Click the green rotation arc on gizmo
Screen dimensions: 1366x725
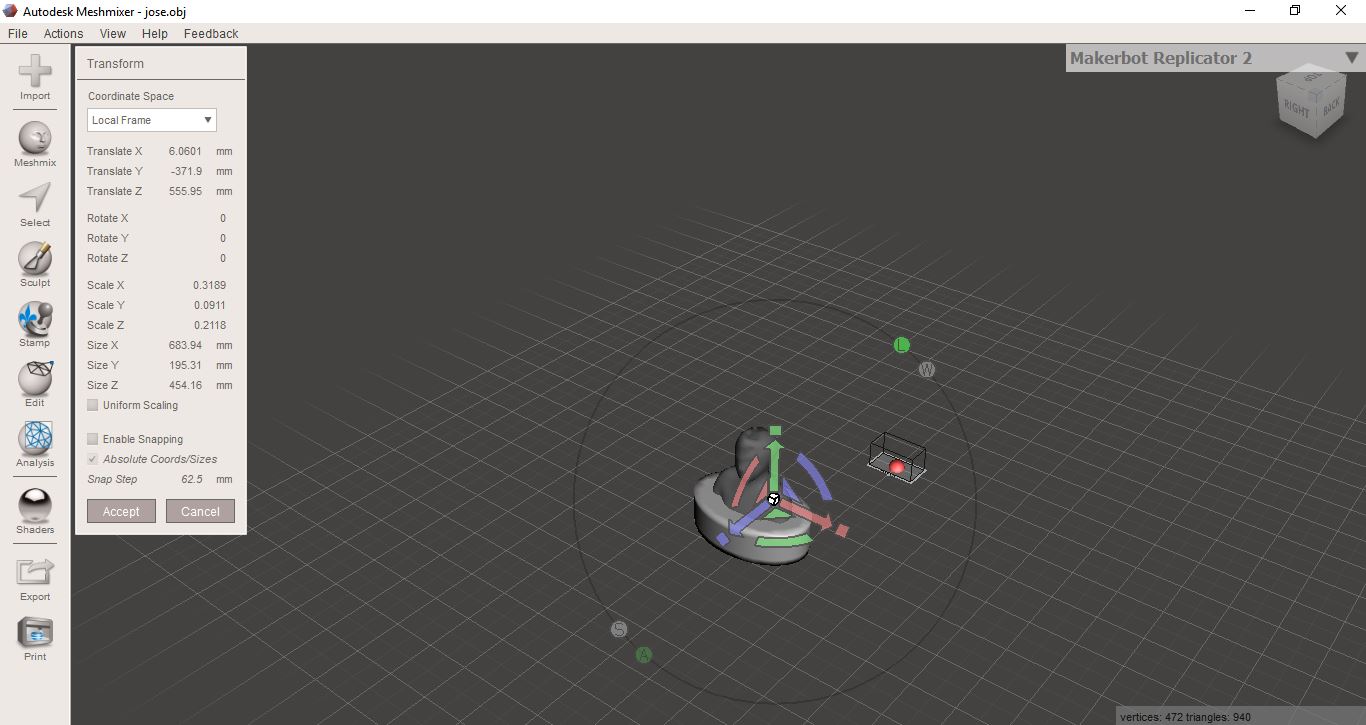(785, 541)
